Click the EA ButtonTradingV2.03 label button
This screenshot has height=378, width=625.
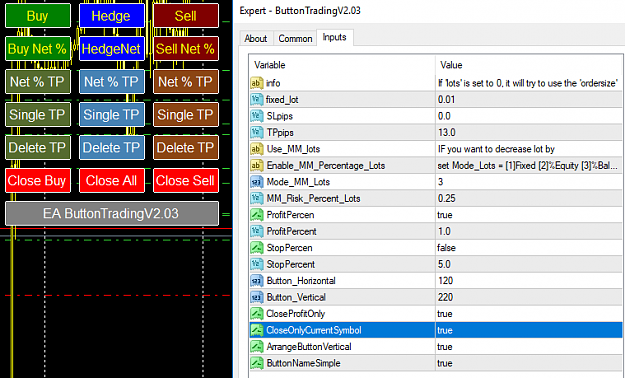[x=112, y=213]
